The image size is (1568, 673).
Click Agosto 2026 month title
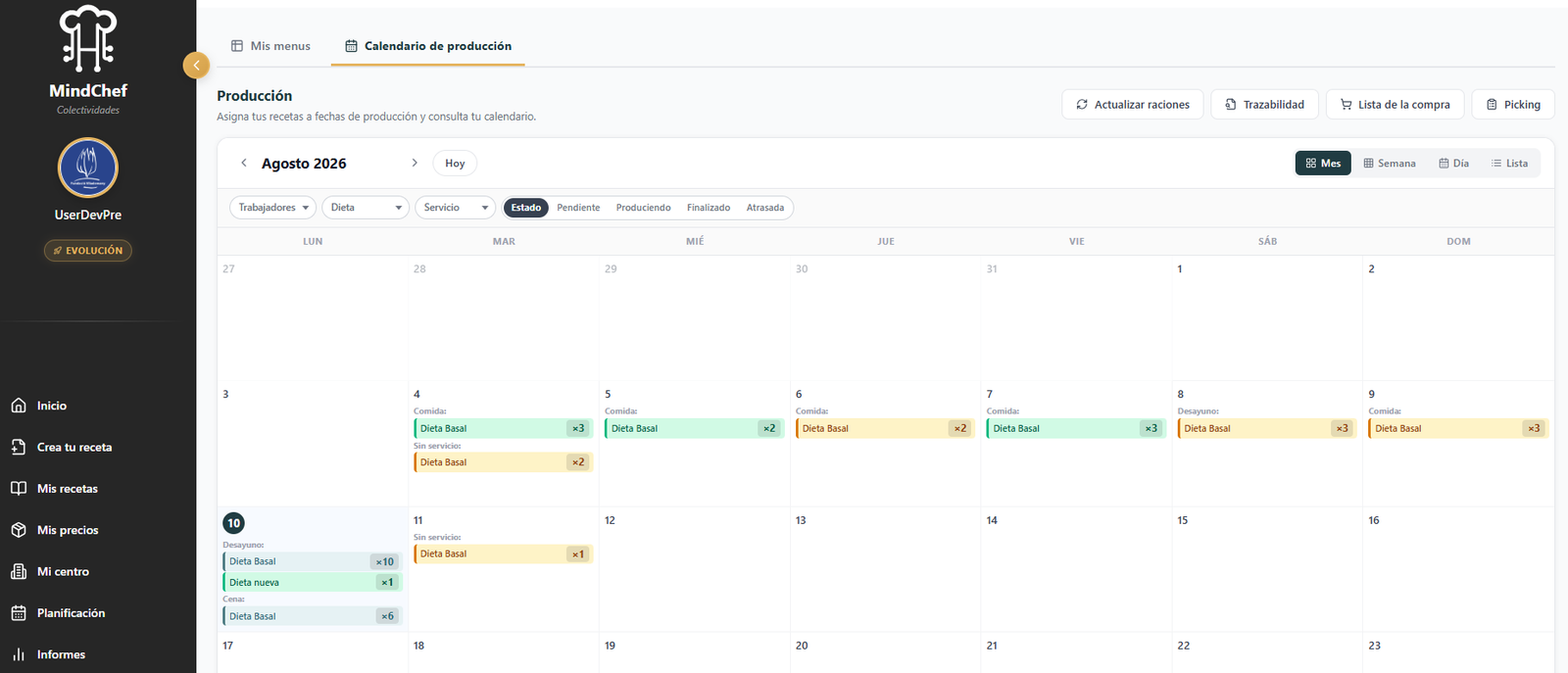(304, 164)
